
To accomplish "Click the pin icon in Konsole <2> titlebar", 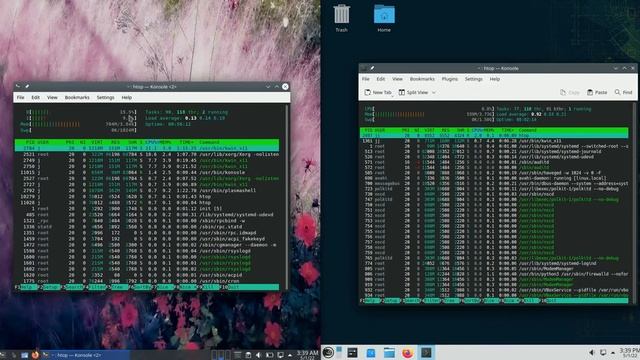I will 27,87.
